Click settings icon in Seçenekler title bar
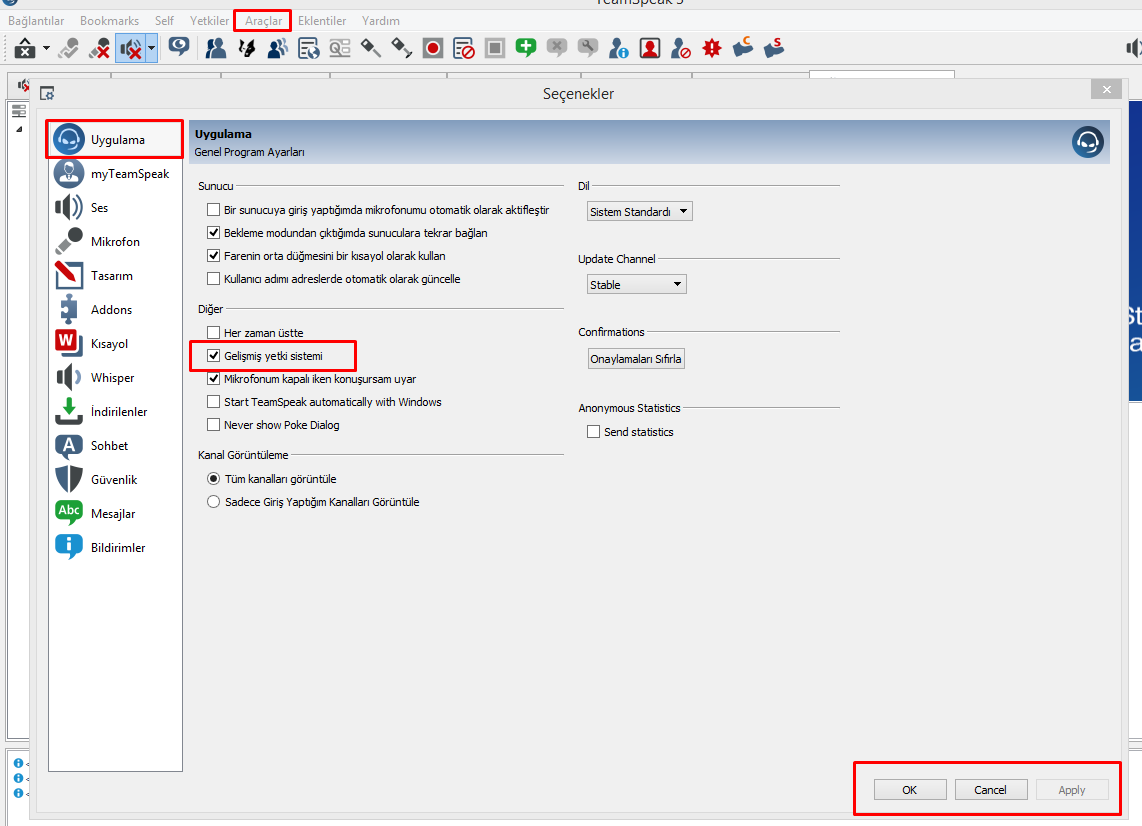The image size is (1142, 826). pos(47,93)
